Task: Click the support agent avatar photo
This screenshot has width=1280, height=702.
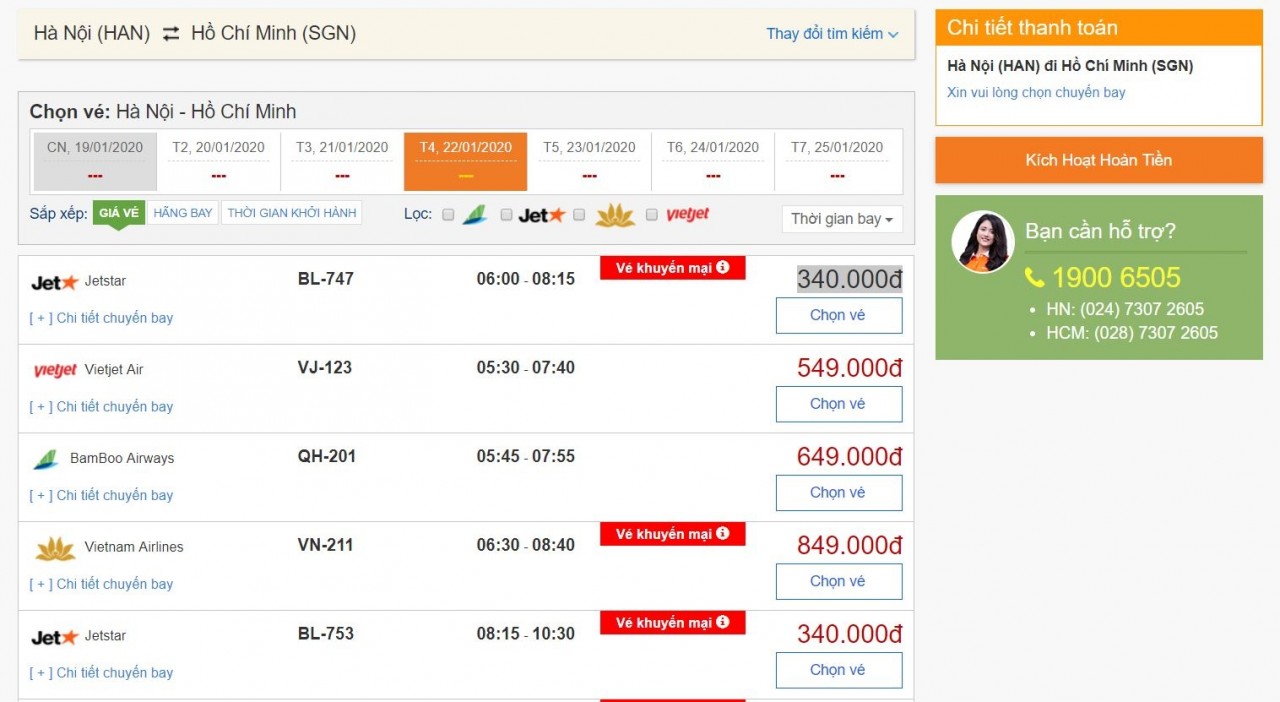Action: [982, 242]
